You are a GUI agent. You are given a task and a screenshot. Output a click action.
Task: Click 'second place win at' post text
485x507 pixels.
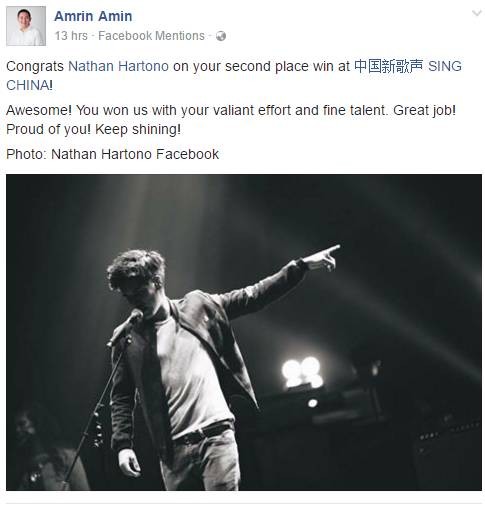[288, 66]
